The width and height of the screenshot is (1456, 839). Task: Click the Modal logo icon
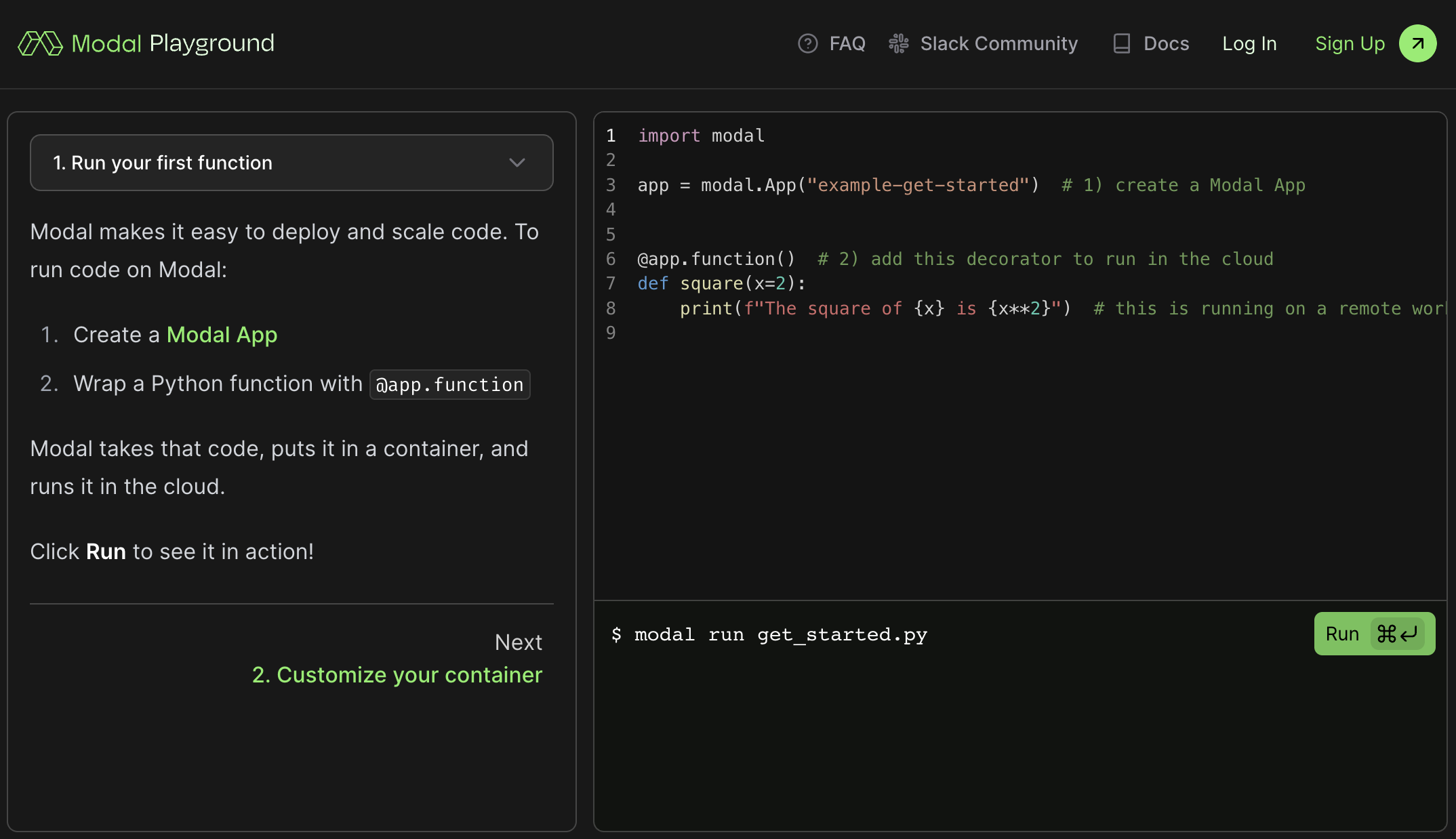coord(40,43)
